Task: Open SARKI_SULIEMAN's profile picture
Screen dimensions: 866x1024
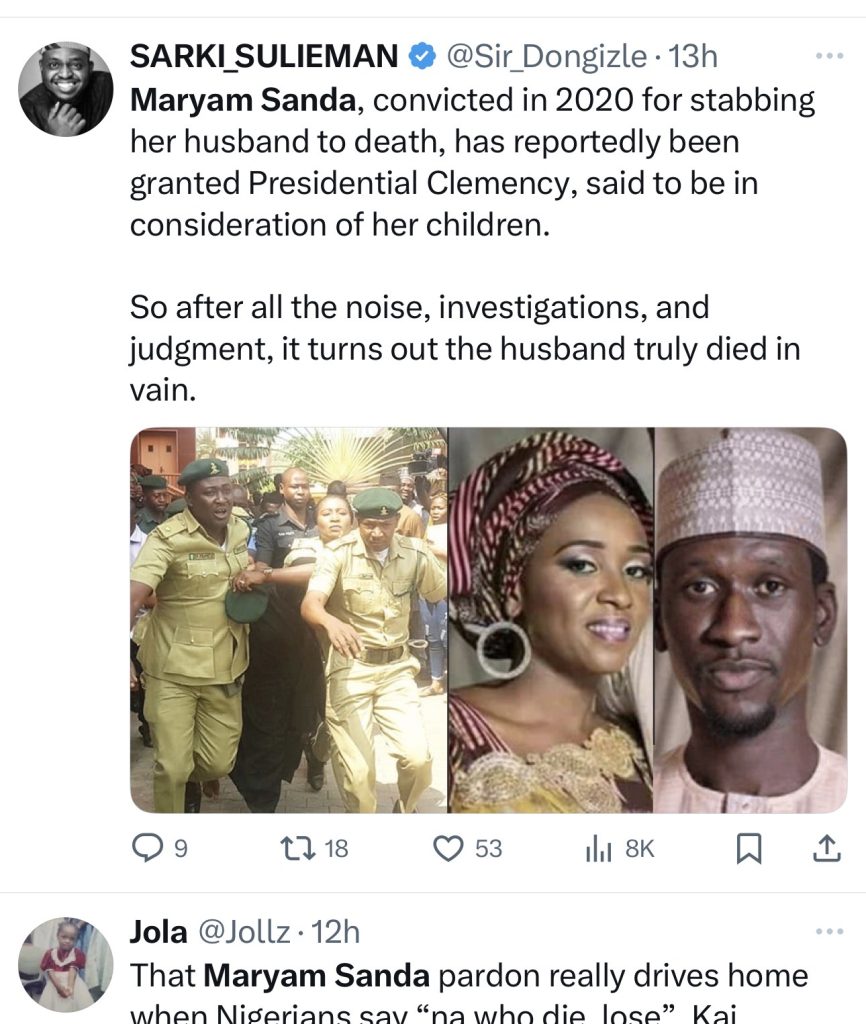Action: pyautogui.click(x=66, y=89)
